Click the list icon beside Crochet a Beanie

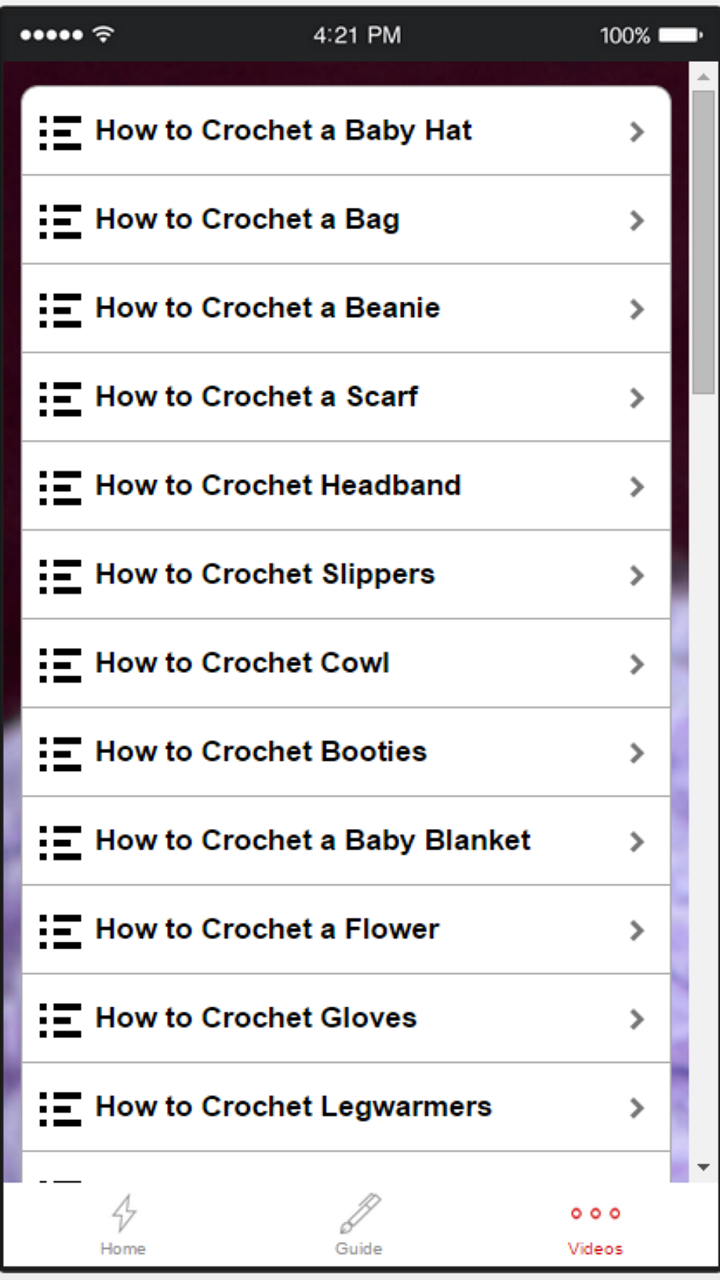tap(59, 309)
